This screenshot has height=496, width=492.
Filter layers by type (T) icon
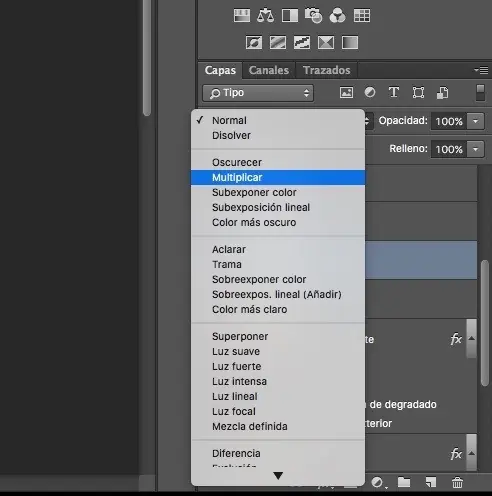point(394,92)
